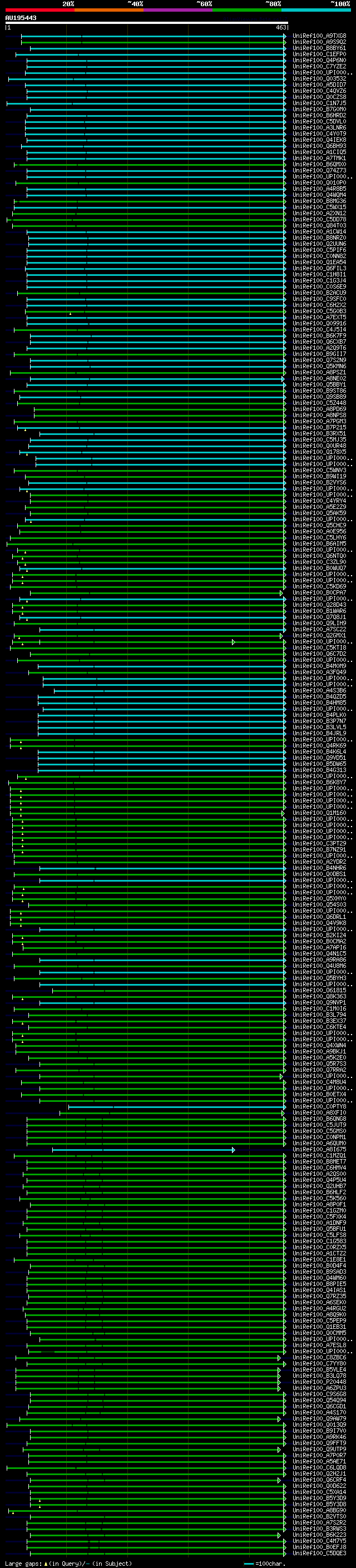Click UniRef100_A3LNR6 label
356x1568 pixels.
point(319,127)
